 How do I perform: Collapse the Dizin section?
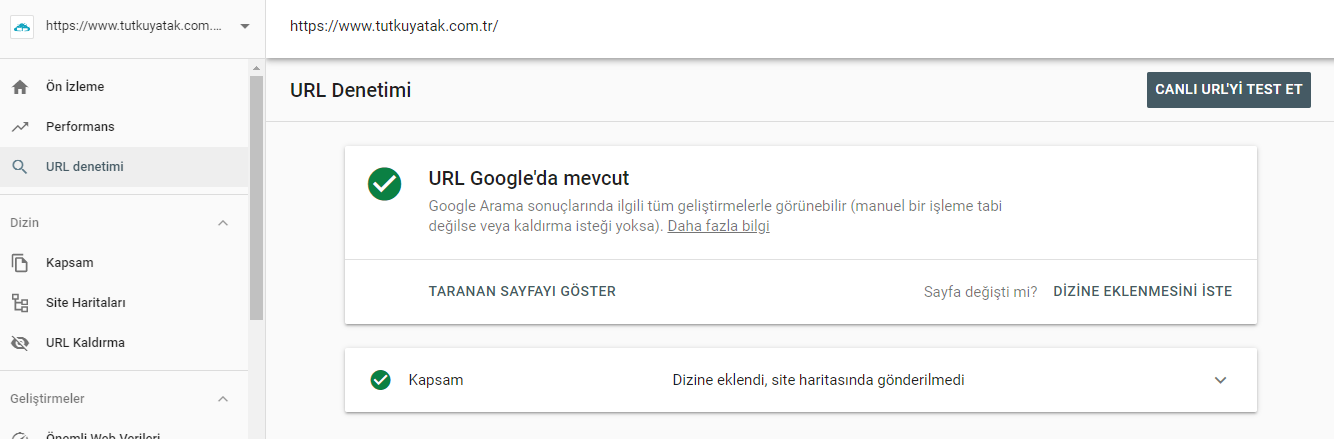tap(223, 223)
